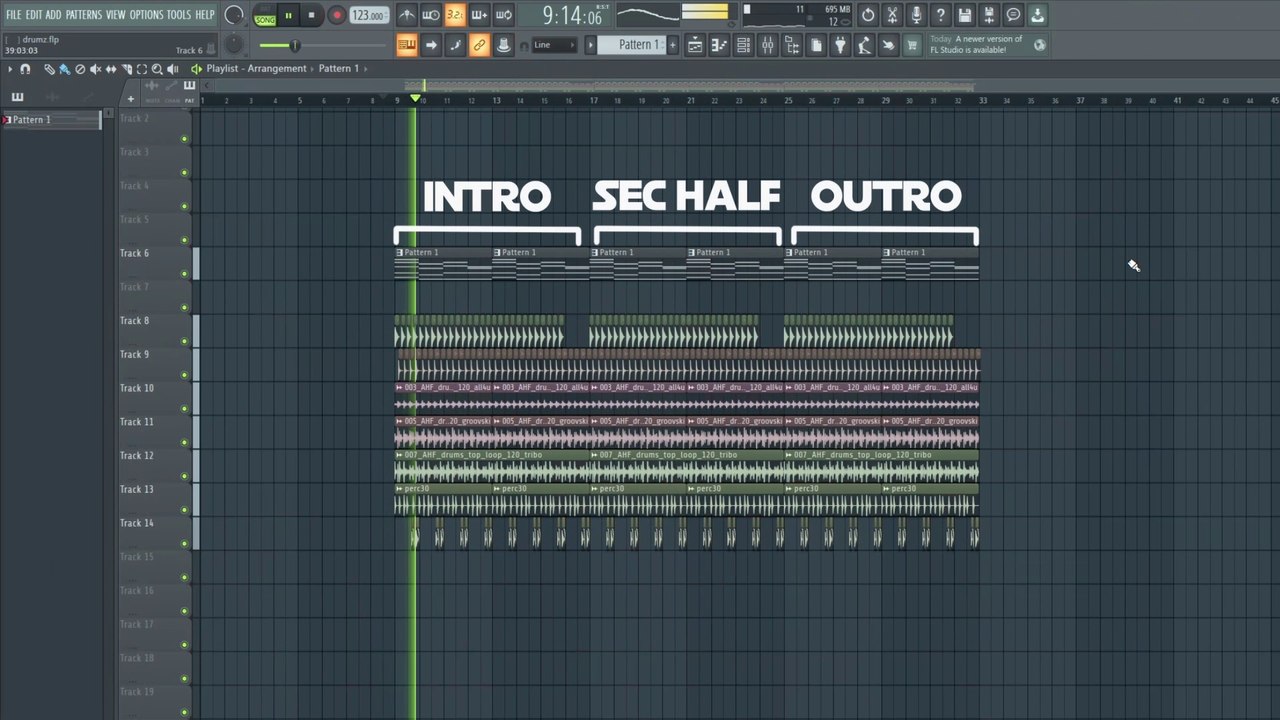Viewport: 1280px width, 720px height.
Task: Select the Slice tool
Action: (x=126, y=69)
